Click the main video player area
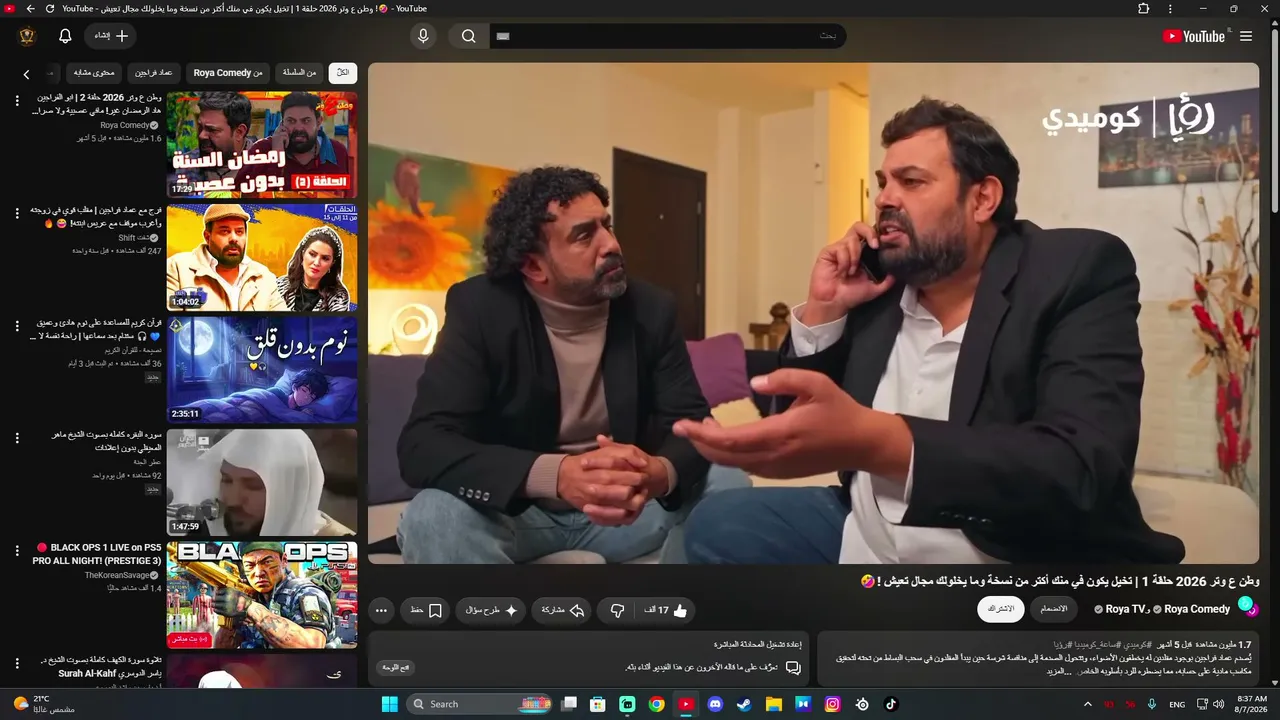This screenshot has width=1280, height=720. (x=813, y=313)
